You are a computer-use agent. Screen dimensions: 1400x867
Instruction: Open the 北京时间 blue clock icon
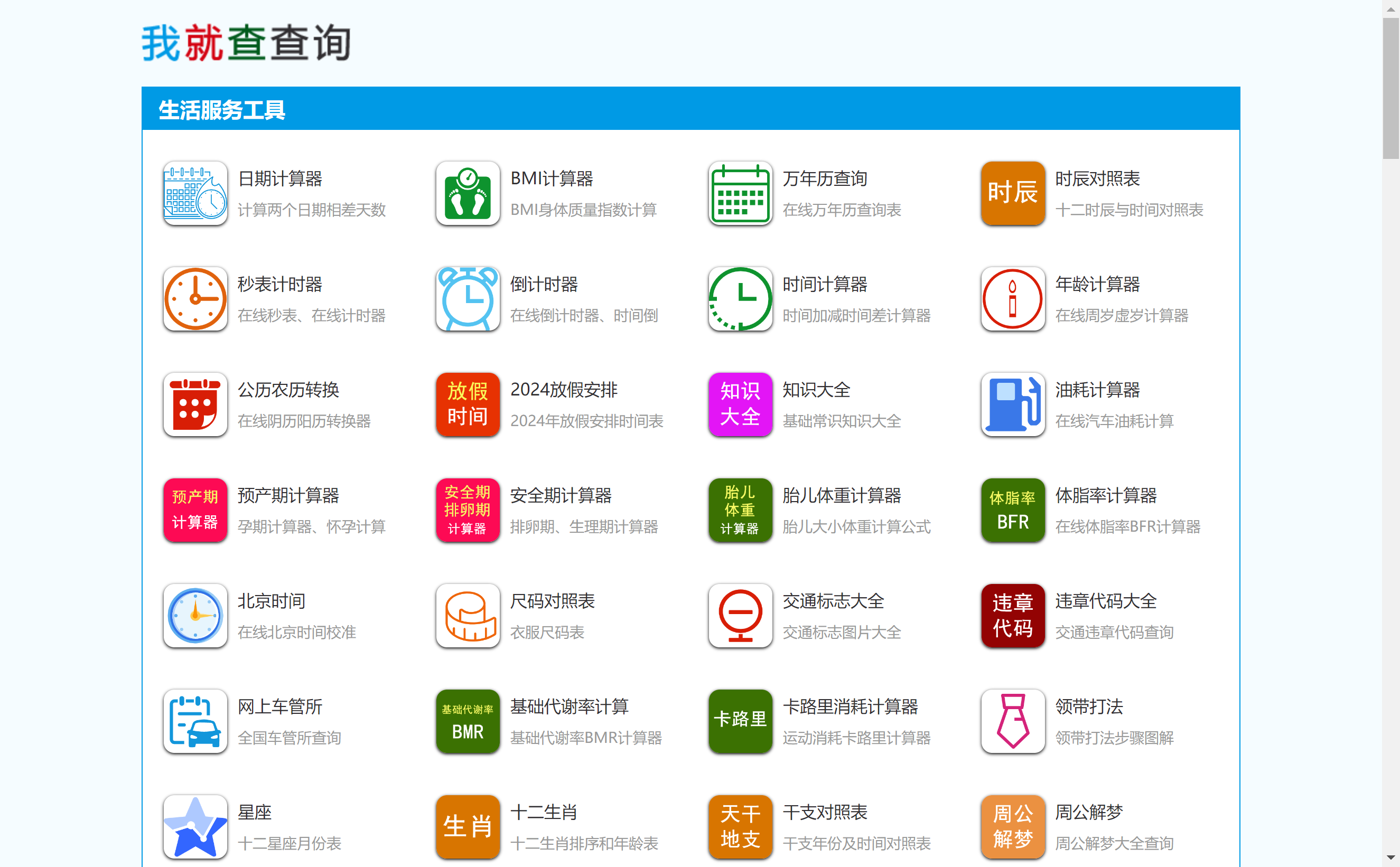coord(195,615)
